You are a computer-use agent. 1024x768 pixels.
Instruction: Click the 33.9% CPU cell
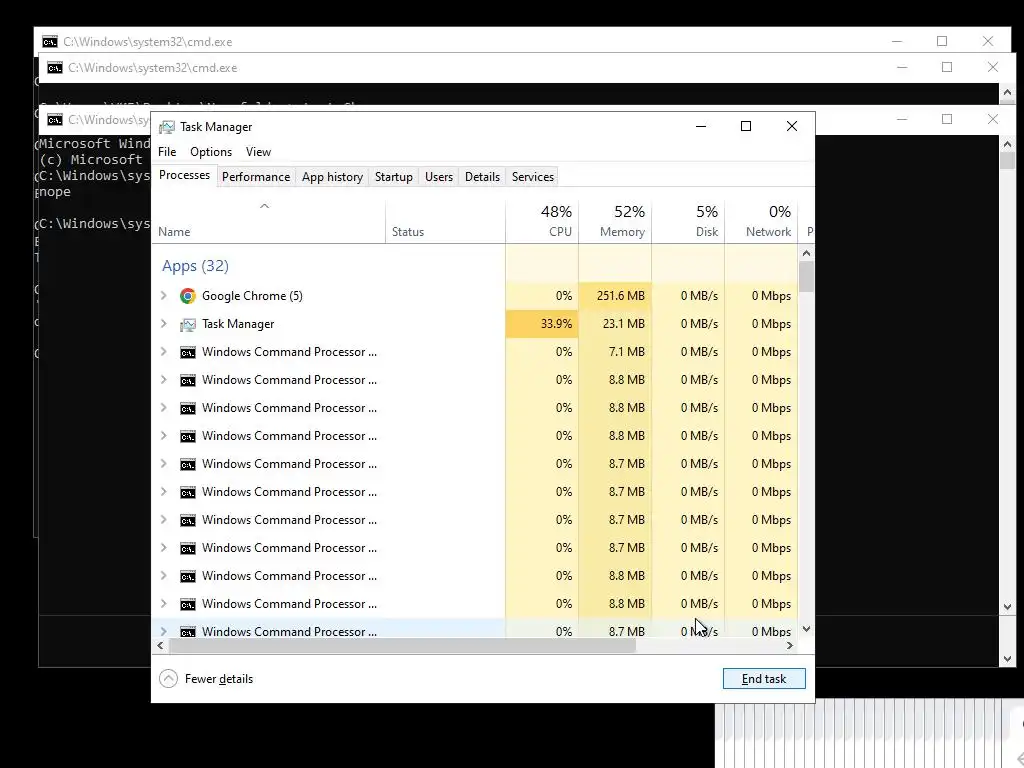(542, 324)
